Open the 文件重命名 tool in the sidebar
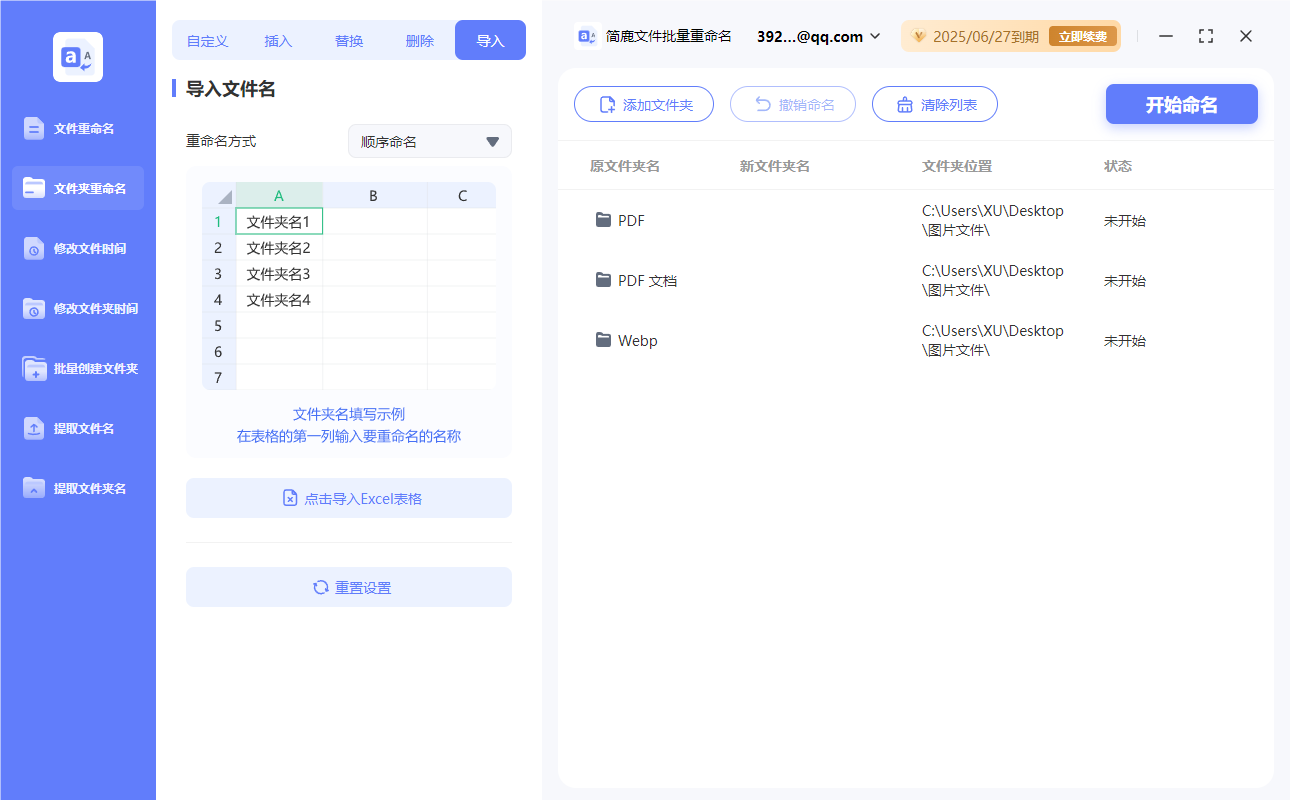 click(x=77, y=128)
